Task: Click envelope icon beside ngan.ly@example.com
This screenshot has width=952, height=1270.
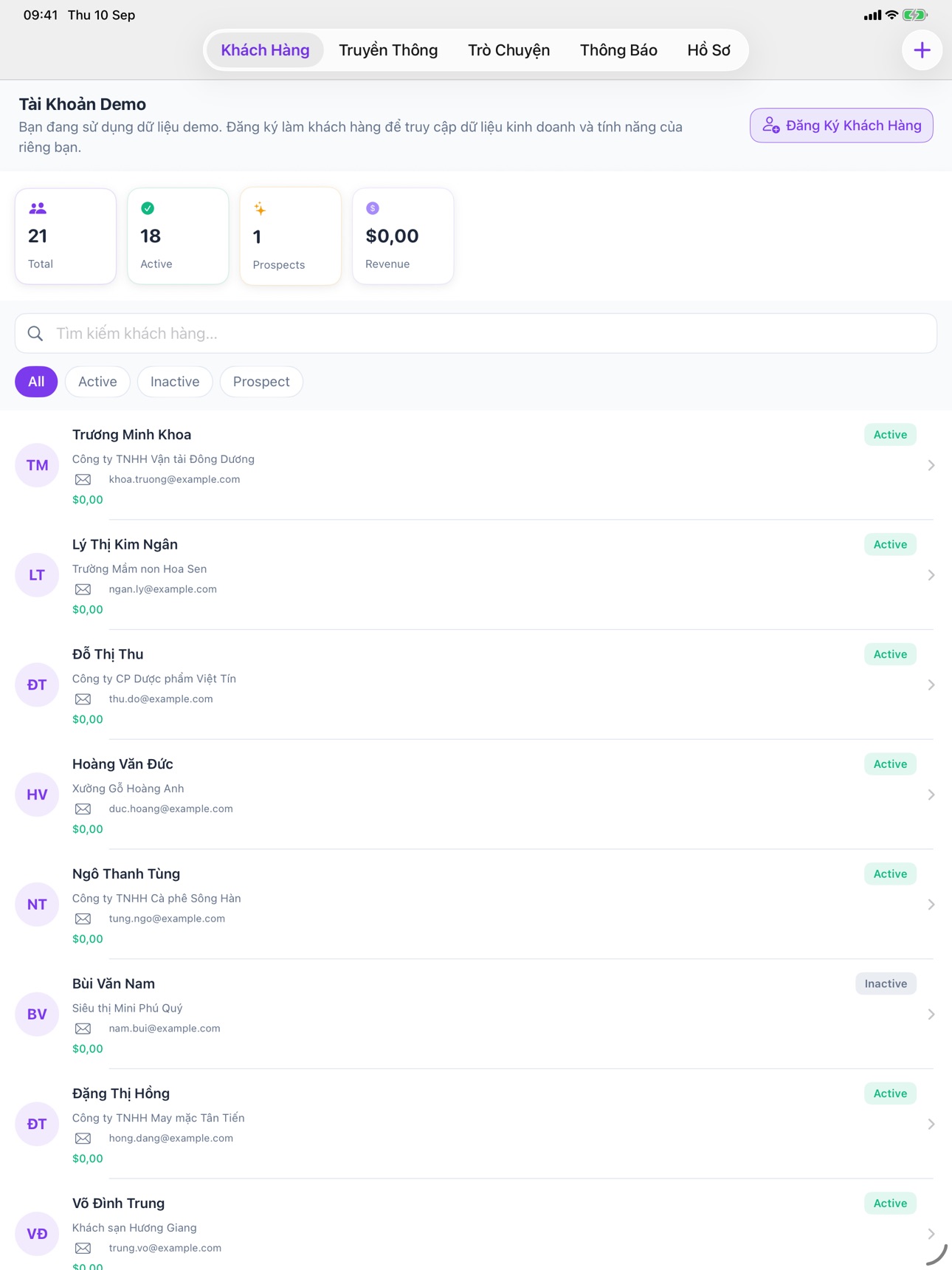Action: [x=83, y=589]
